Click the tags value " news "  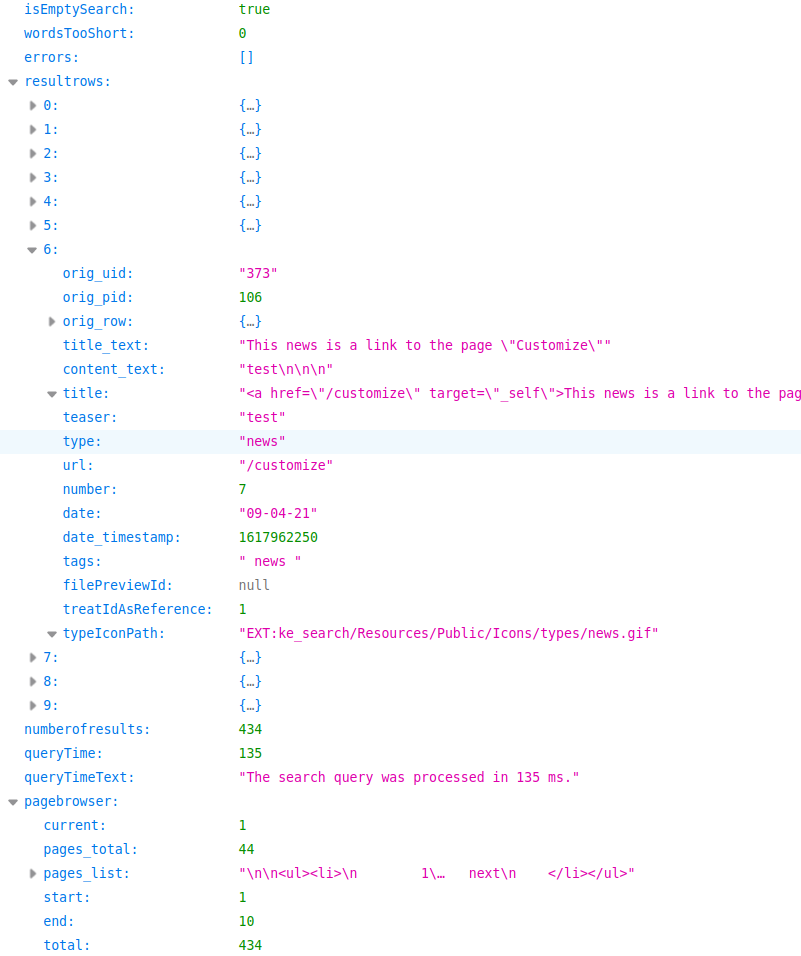click(270, 562)
